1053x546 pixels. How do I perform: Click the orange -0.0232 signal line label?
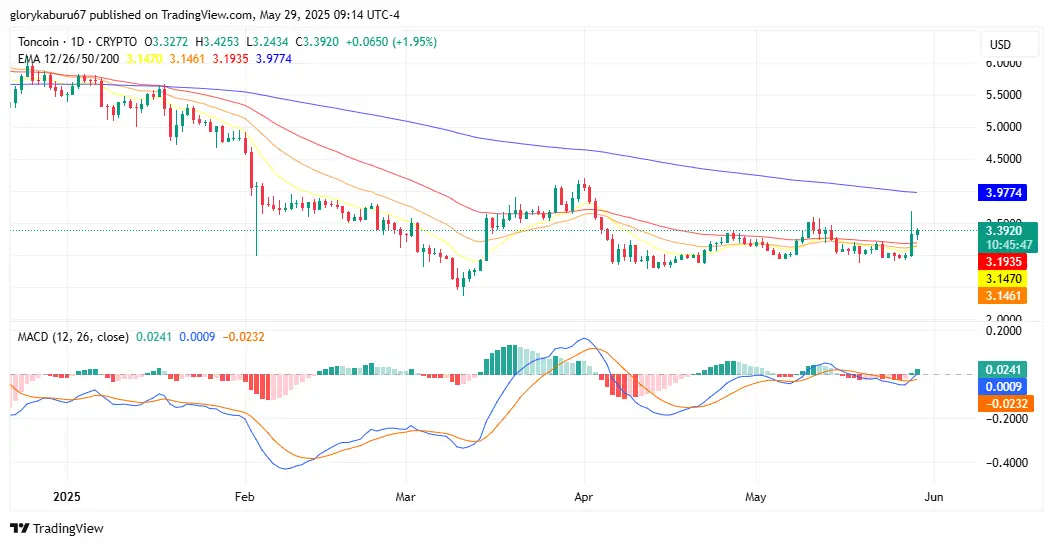pos(1003,403)
